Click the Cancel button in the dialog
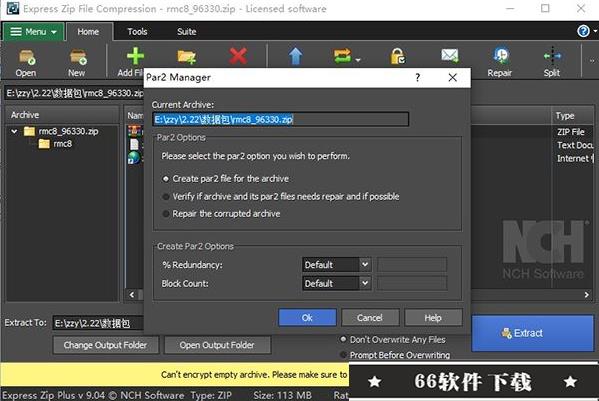This screenshot has height=401, width=599. (370, 318)
